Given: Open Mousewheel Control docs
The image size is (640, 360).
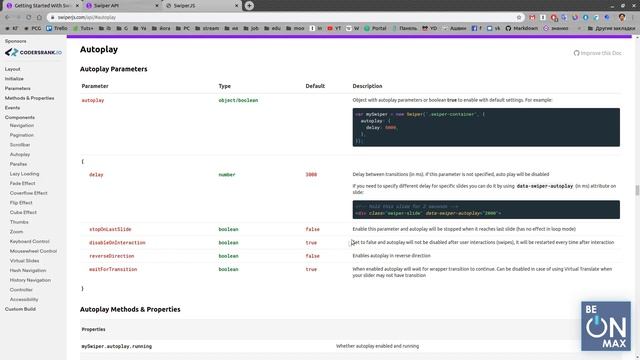Looking at the screenshot, I should tap(33, 251).
